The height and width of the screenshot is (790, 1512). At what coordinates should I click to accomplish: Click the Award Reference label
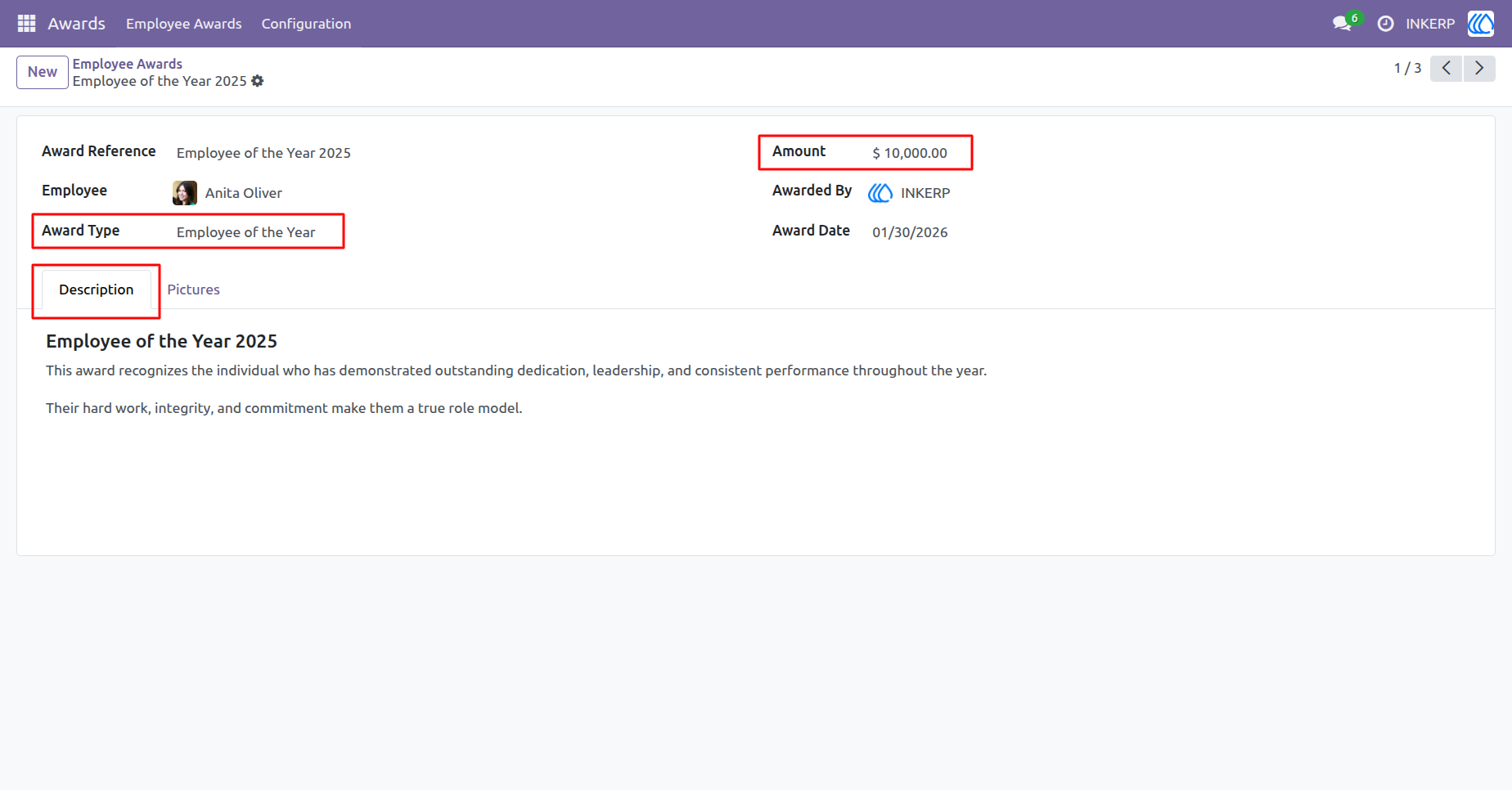tap(99, 151)
